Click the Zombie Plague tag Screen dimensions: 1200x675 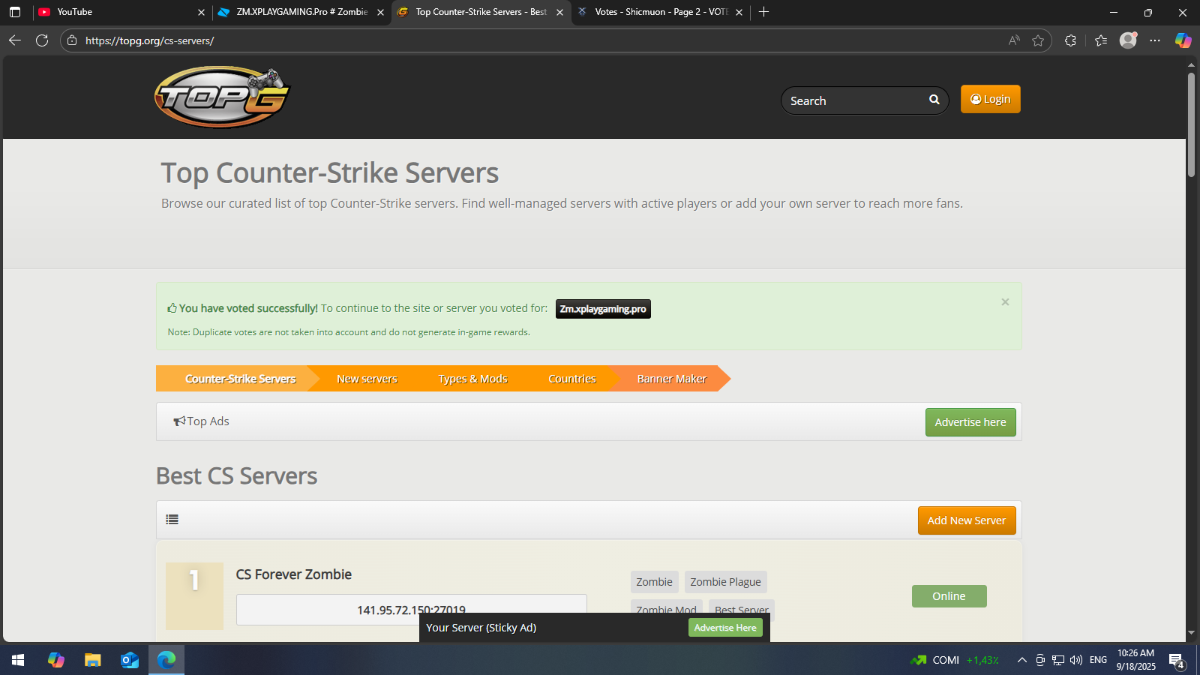coord(725,582)
